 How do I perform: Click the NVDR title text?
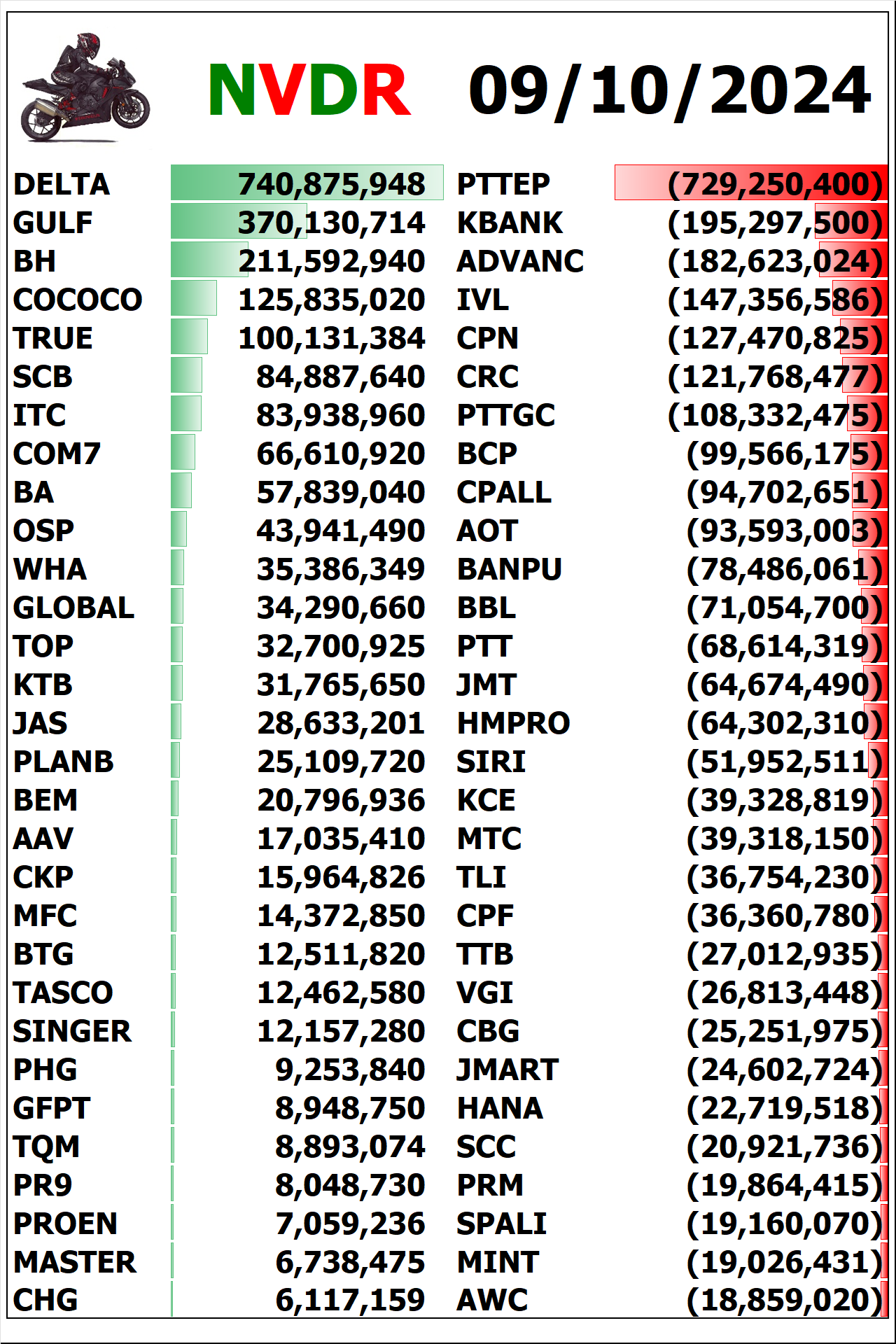pos(309,90)
